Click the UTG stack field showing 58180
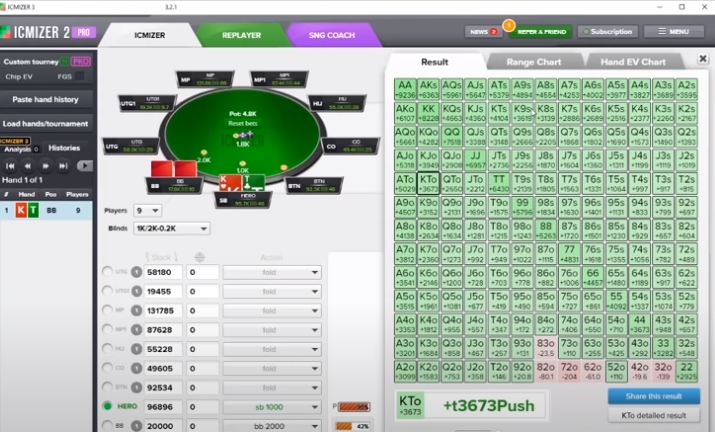 point(163,272)
